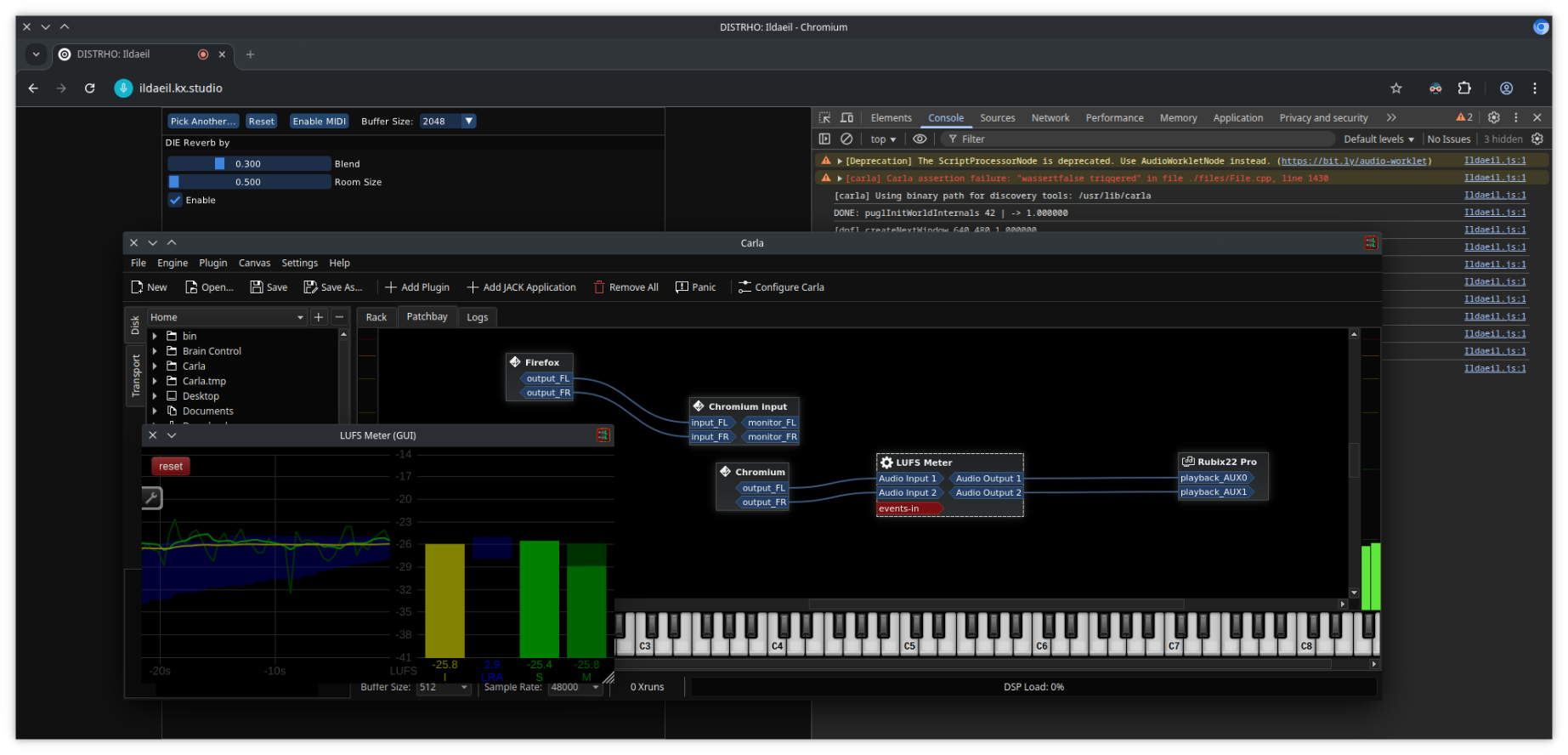Open the Engine menu in Carla

pyautogui.click(x=173, y=264)
